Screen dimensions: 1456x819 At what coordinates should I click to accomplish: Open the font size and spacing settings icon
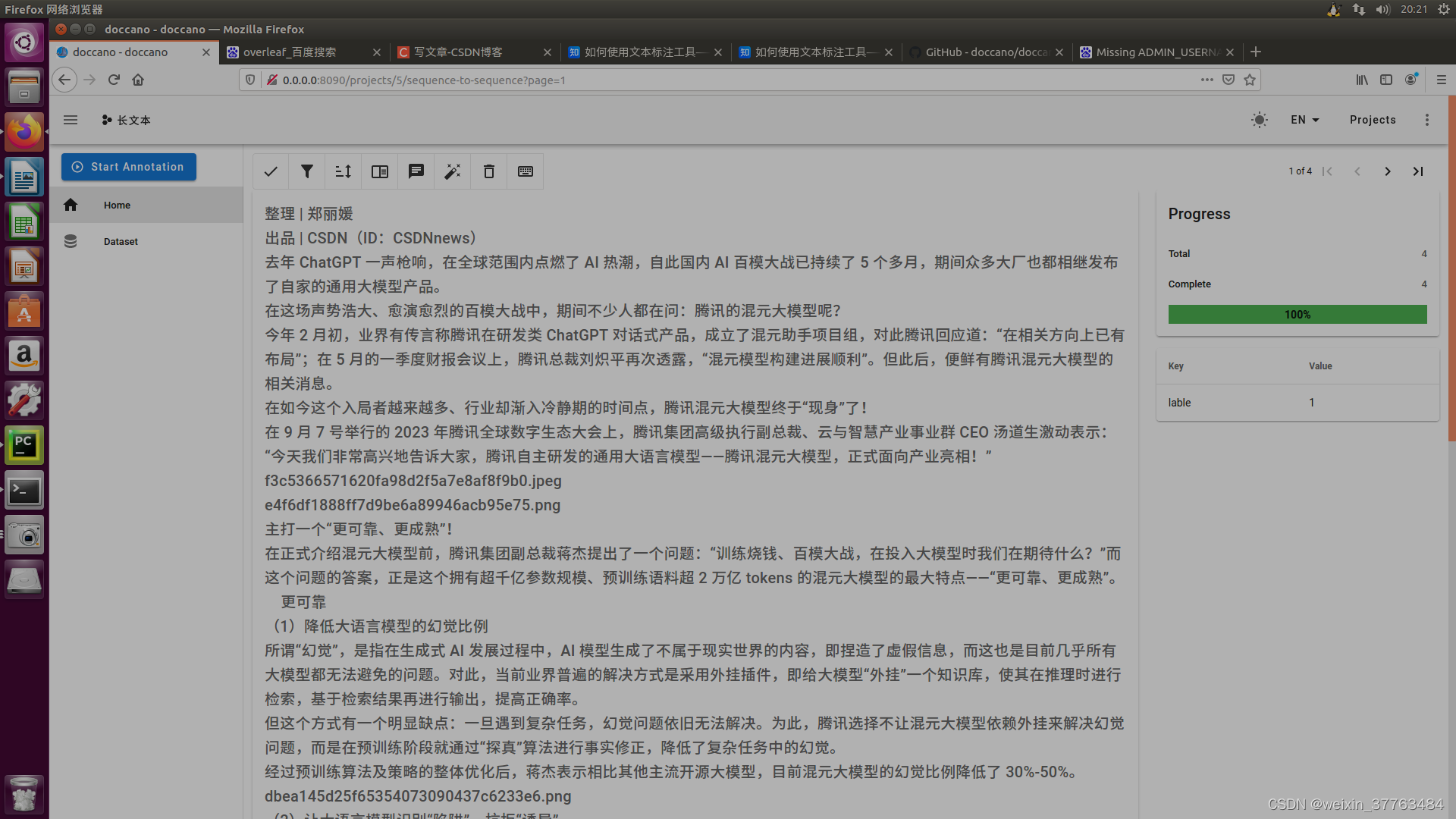[344, 171]
